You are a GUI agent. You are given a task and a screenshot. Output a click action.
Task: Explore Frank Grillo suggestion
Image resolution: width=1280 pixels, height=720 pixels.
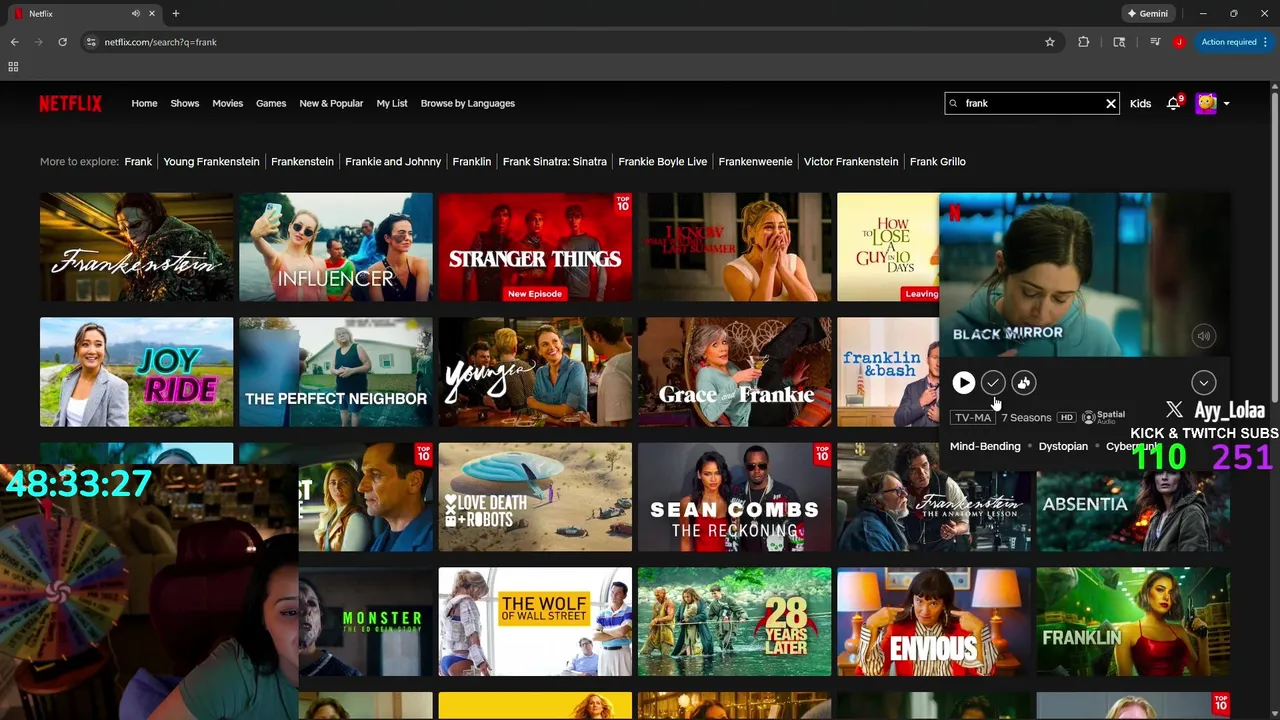pyautogui.click(x=938, y=161)
